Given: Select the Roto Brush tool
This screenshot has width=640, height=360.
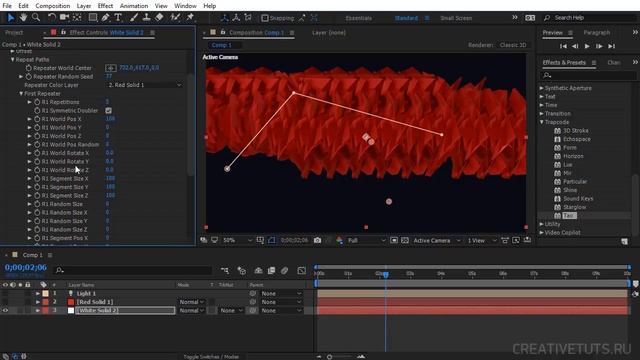Looking at the screenshot, I should click(x=176, y=17).
